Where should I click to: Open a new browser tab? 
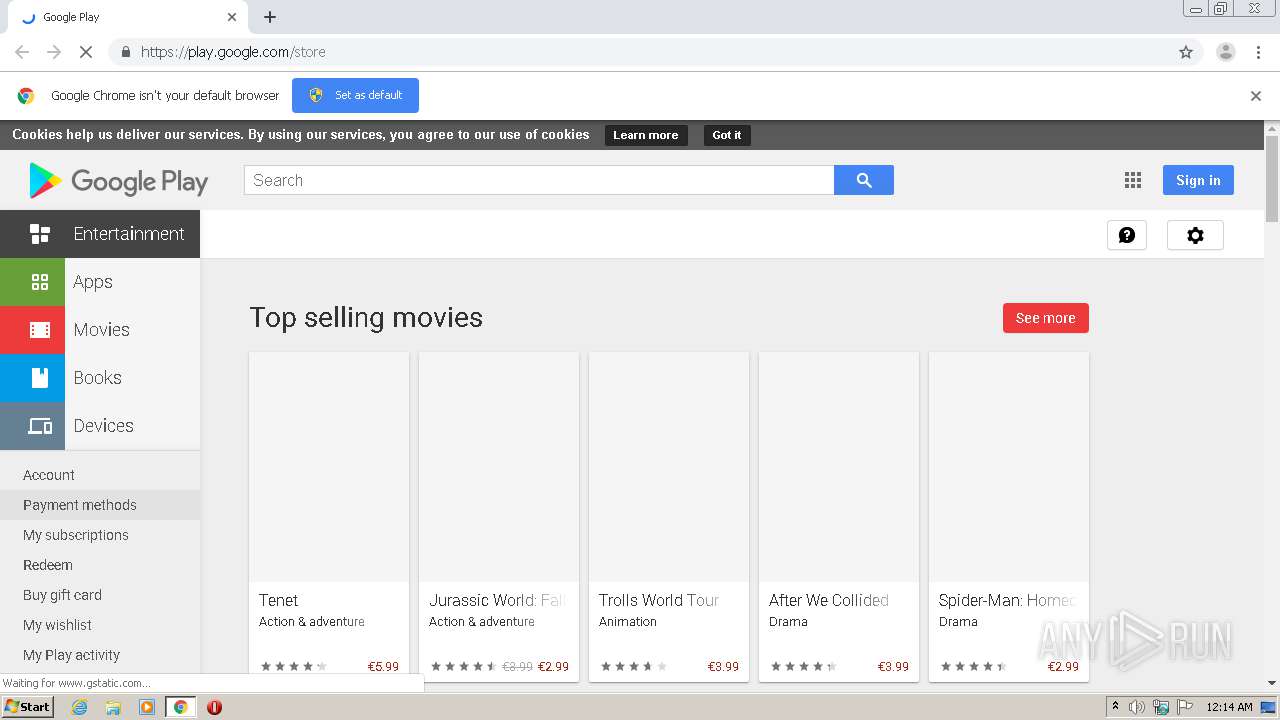click(270, 17)
